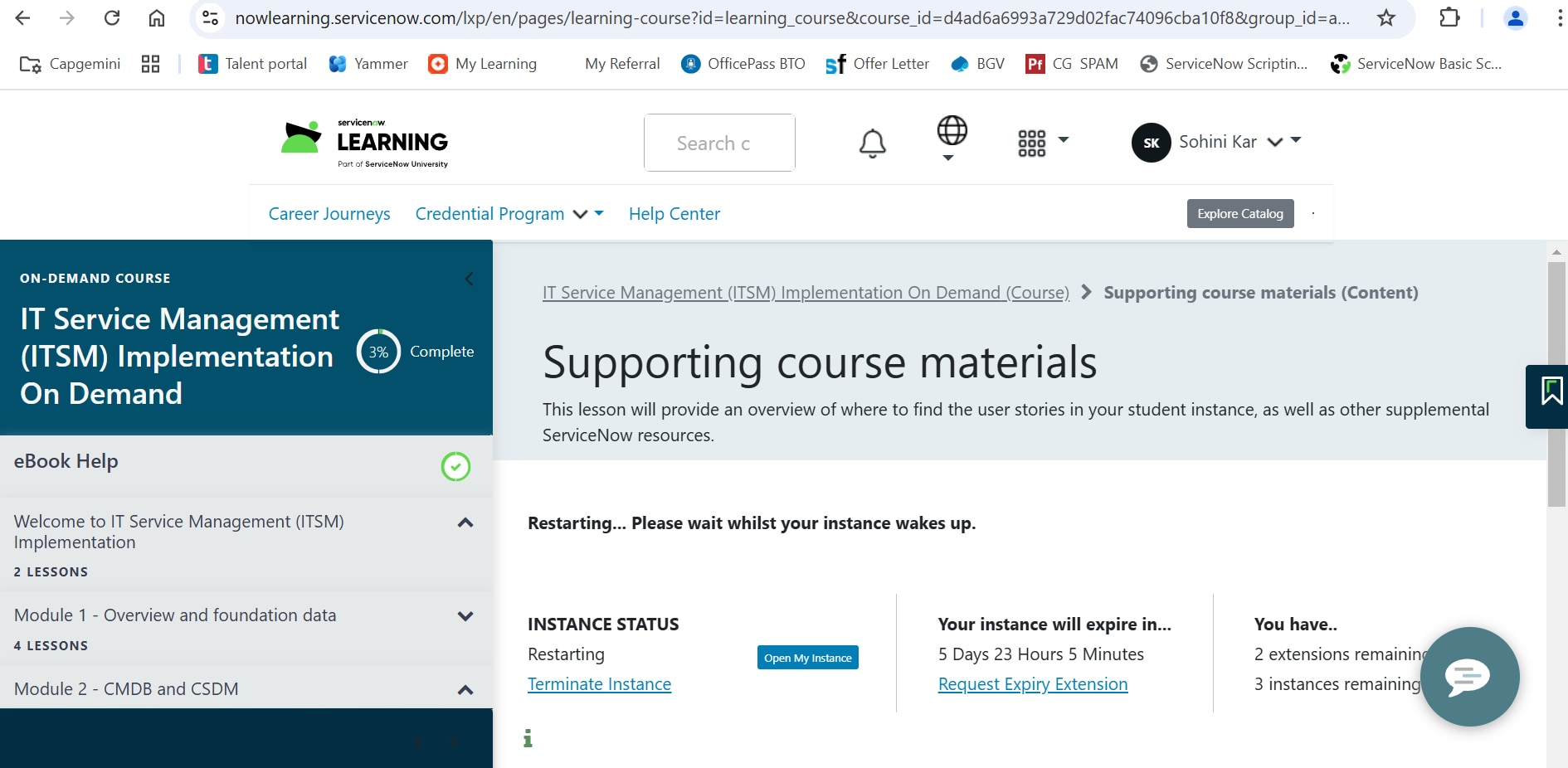Click the green bookmark flag tab
This screenshot has height=768, width=1568.
1550,396
